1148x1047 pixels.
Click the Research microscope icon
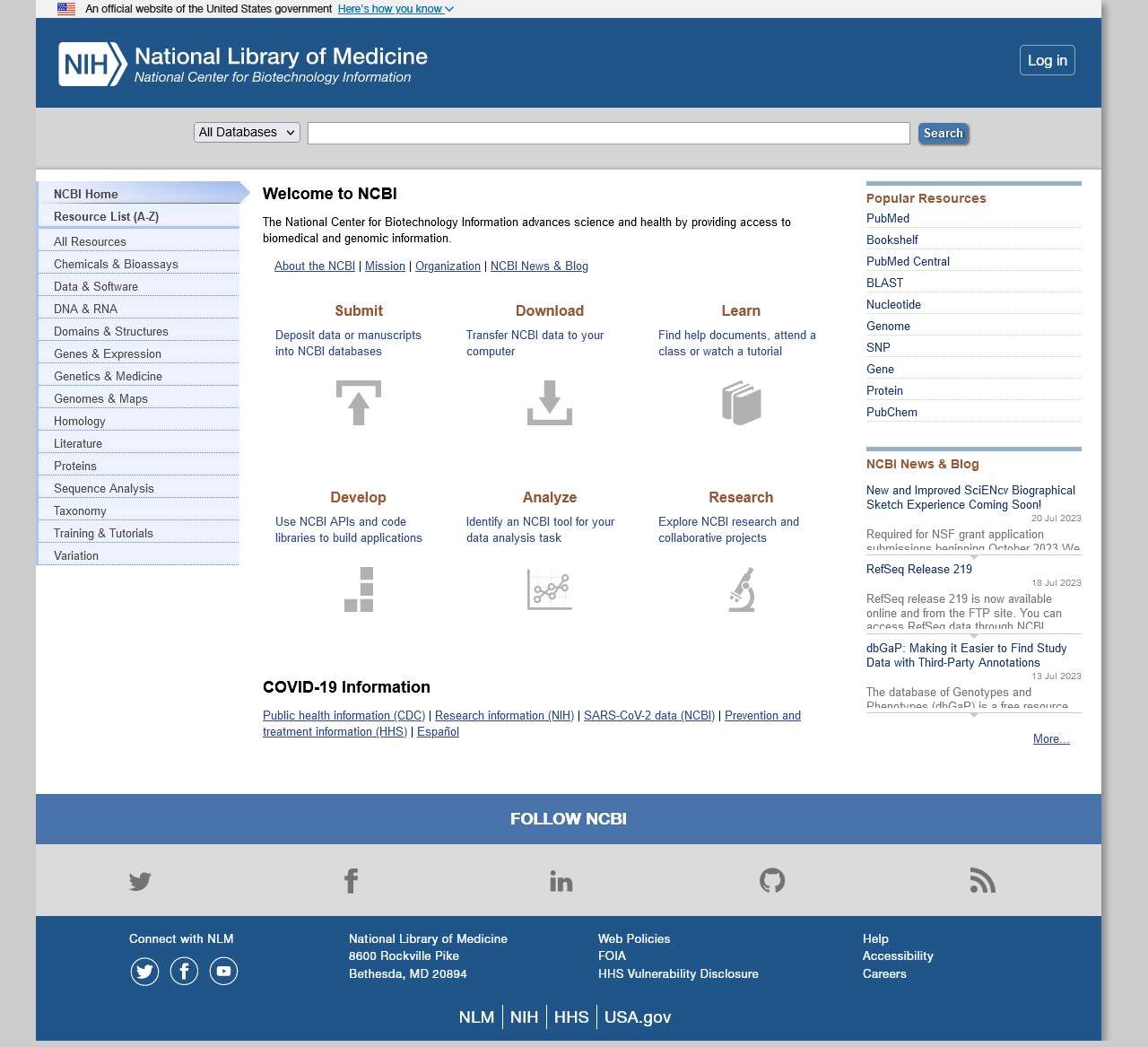click(x=742, y=589)
